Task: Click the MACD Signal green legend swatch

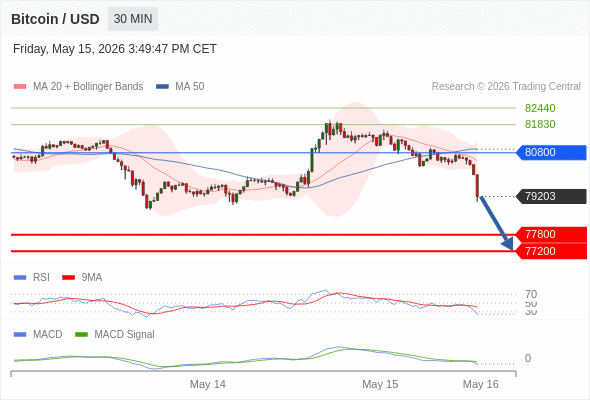Action: (x=81, y=335)
